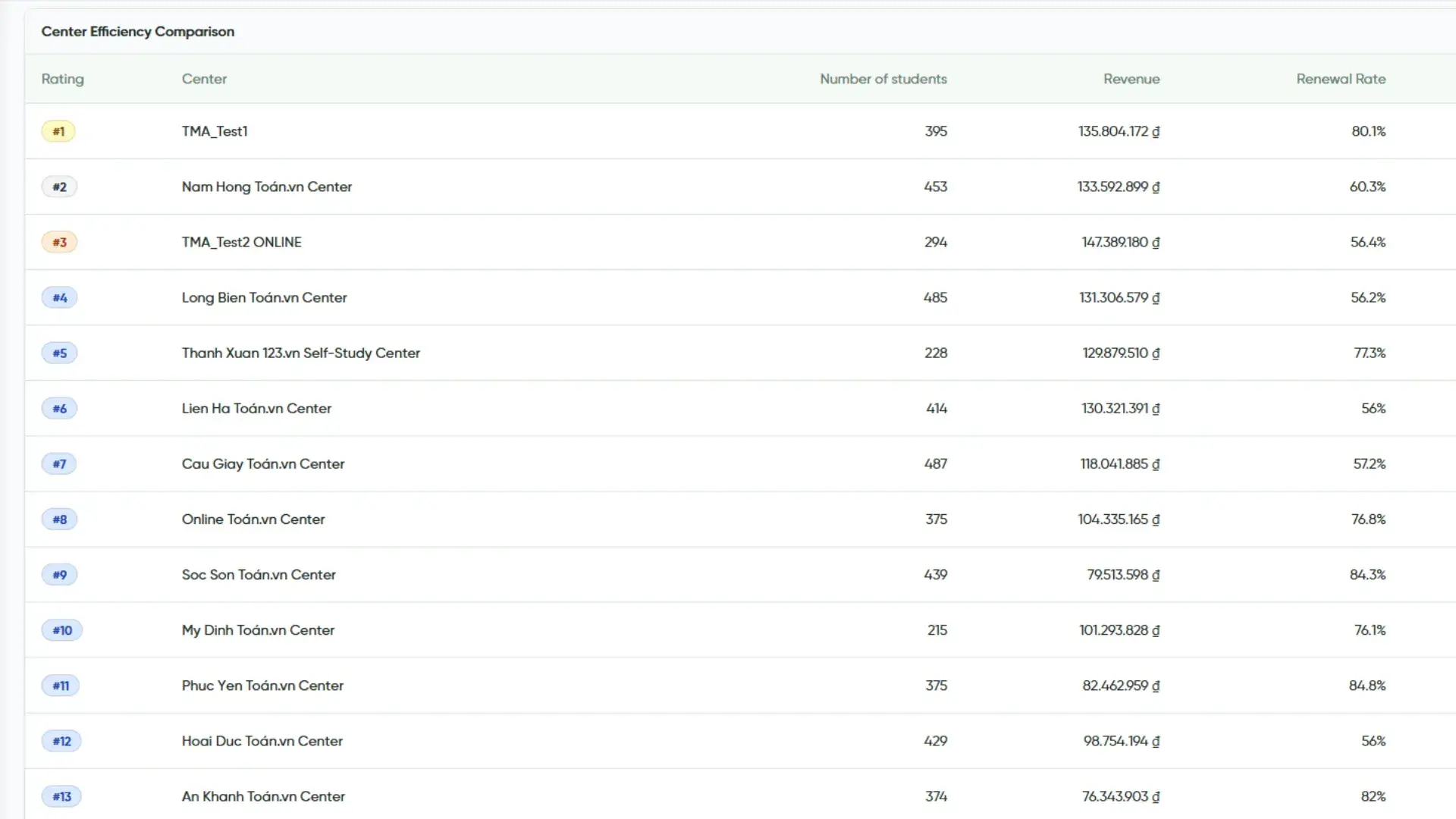Click the #2 rating badge
Image resolution: width=1456 pixels, height=819 pixels.
click(x=59, y=187)
